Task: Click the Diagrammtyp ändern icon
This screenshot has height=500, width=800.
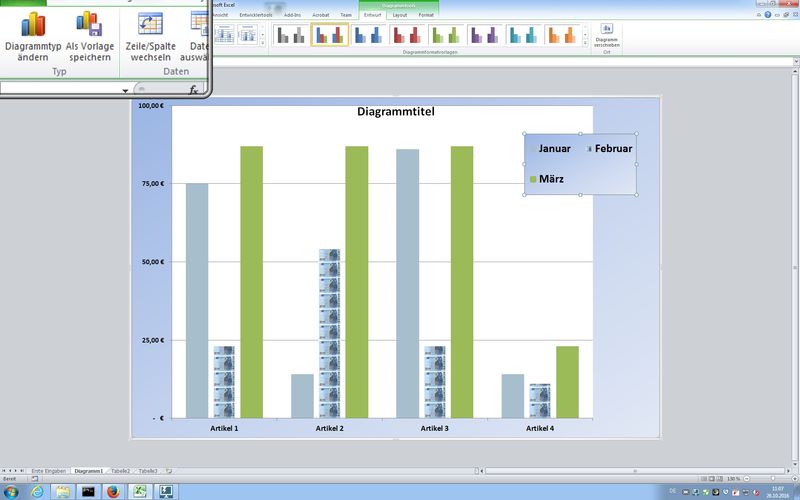Action: (x=33, y=25)
